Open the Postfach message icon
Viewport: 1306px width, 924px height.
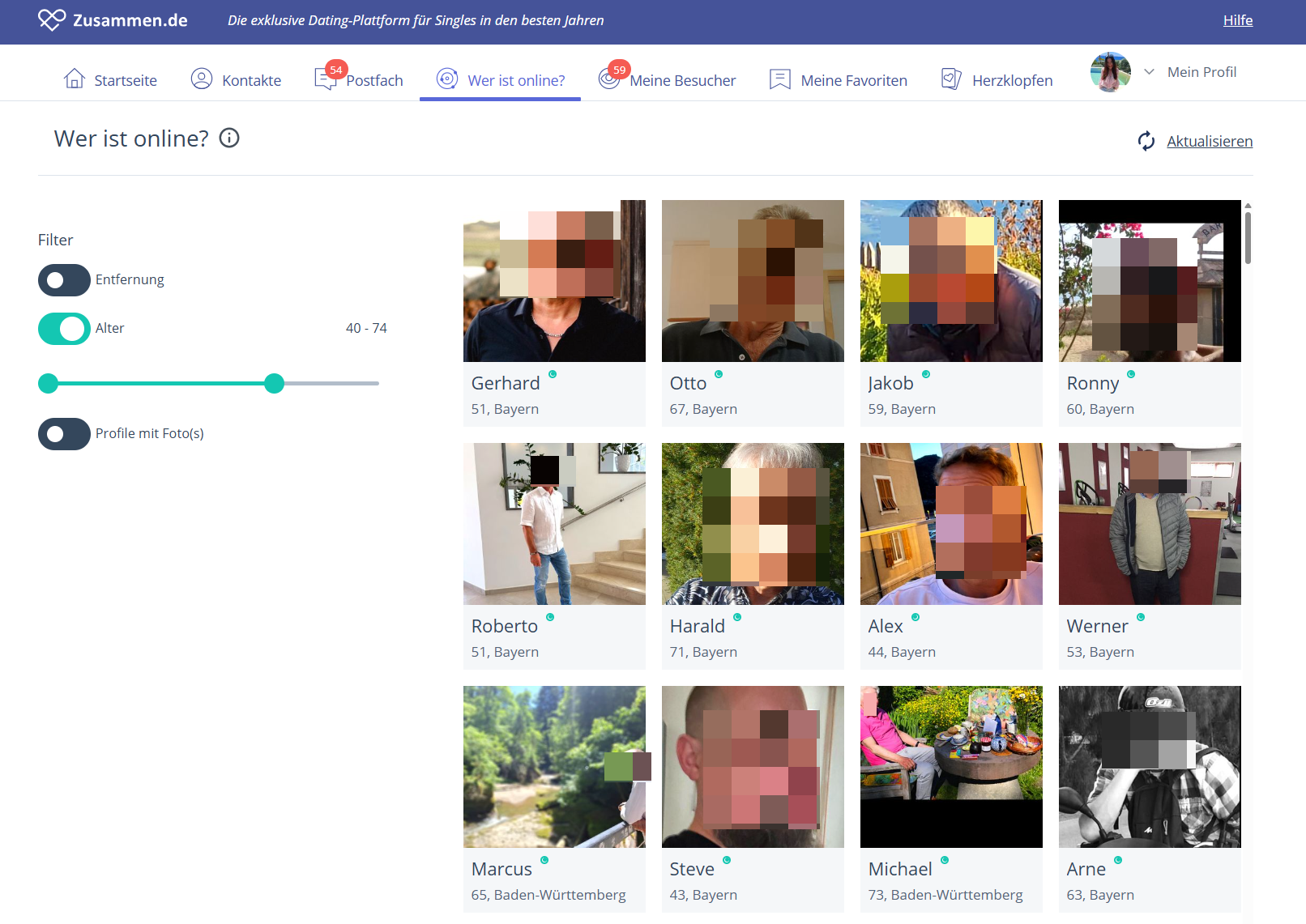coord(325,79)
